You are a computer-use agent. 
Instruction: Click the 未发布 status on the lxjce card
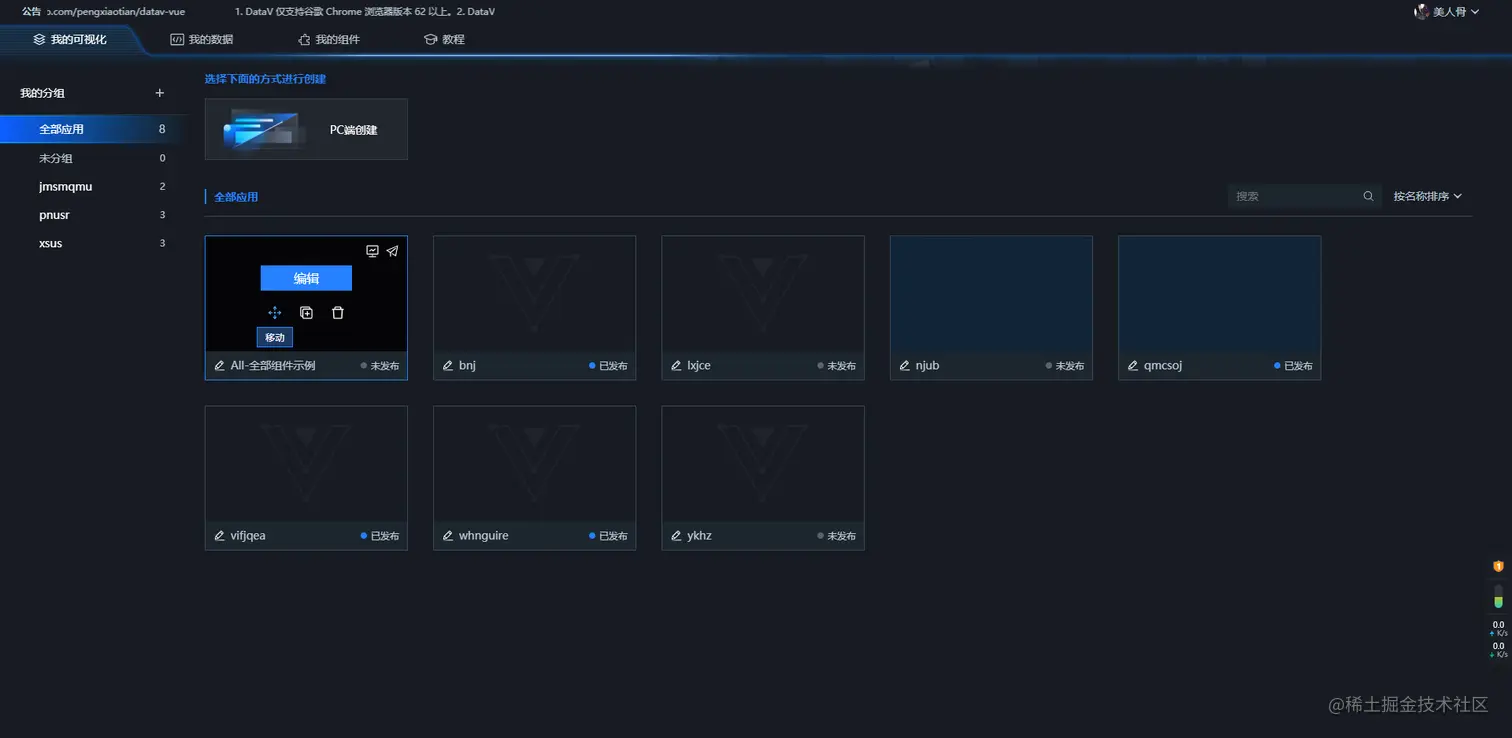pyautogui.click(x=837, y=366)
